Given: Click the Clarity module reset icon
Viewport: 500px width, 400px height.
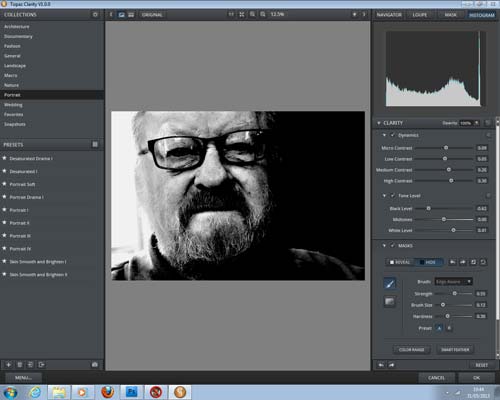Looking at the screenshot, I should tap(488, 123).
